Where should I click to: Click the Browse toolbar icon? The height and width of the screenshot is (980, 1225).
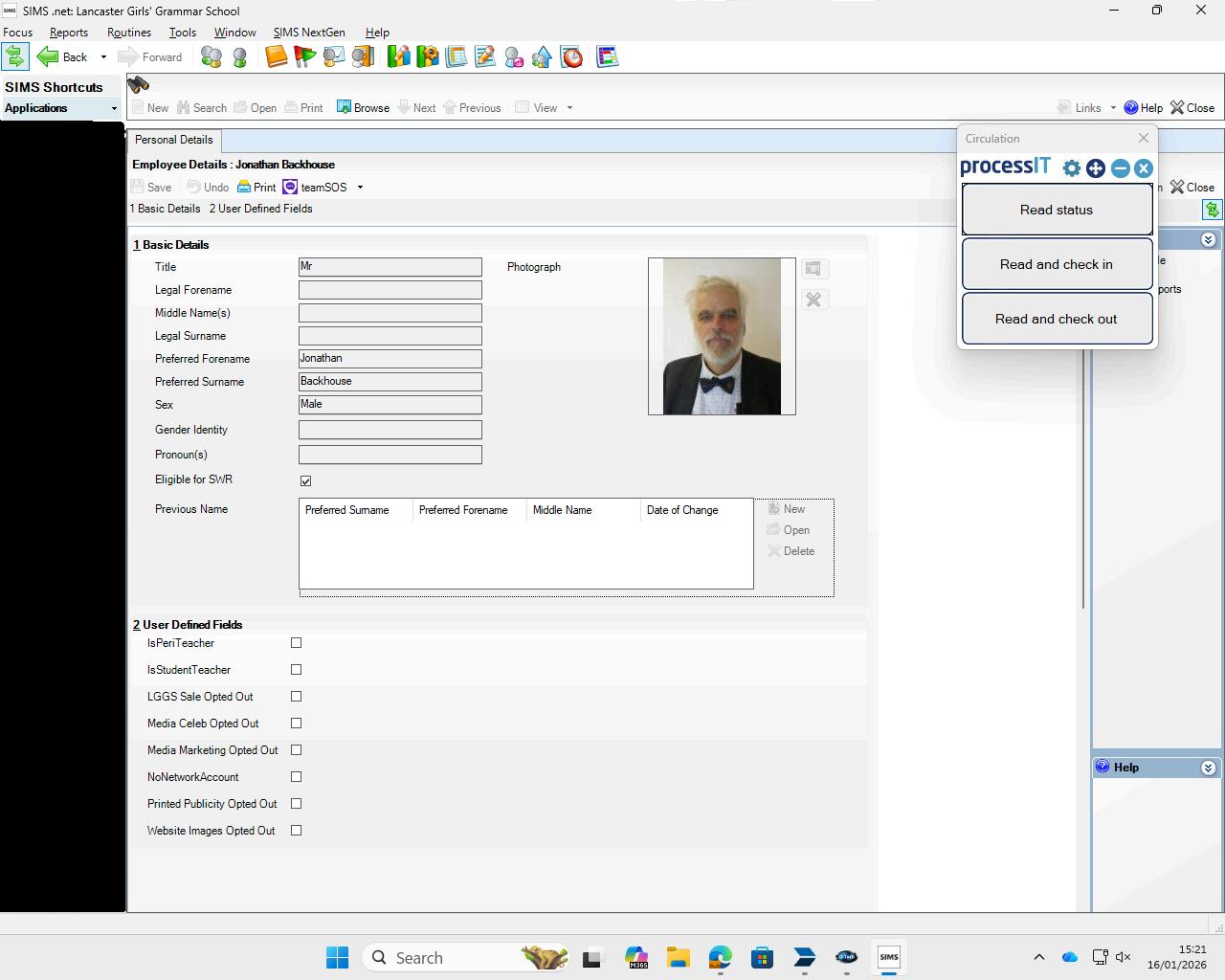click(344, 107)
